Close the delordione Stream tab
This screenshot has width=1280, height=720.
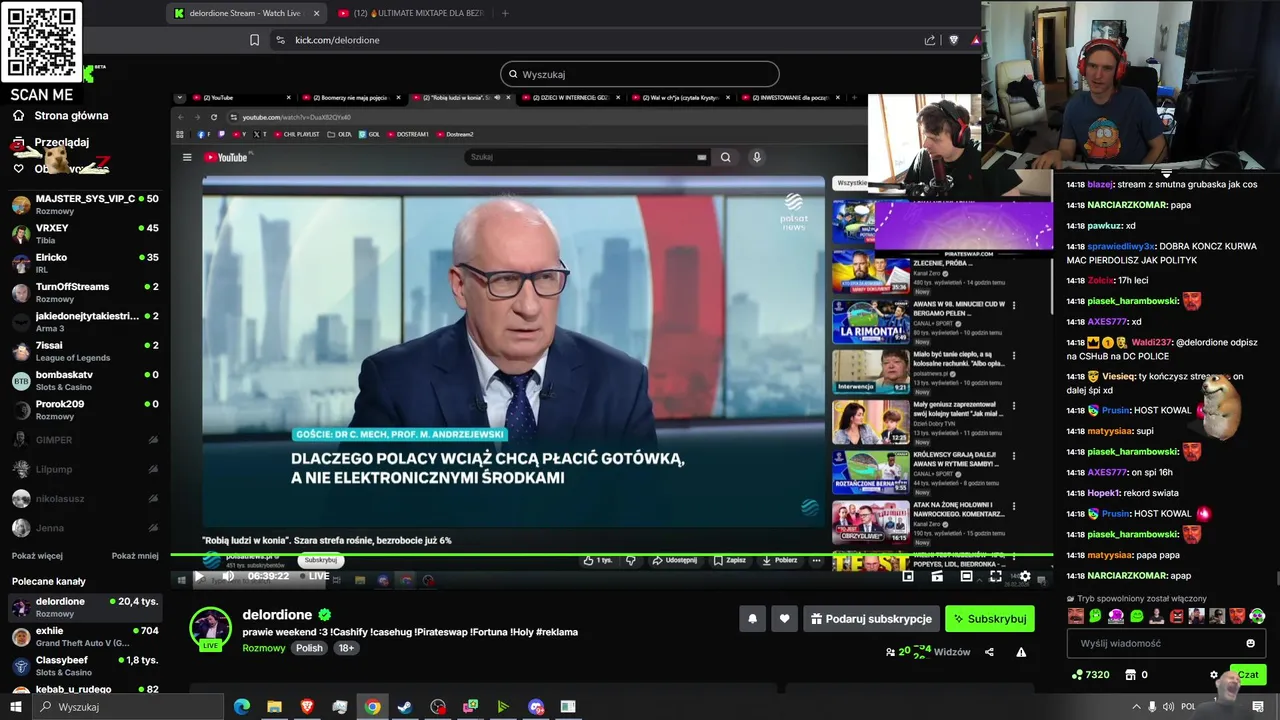pyautogui.click(x=317, y=13)
